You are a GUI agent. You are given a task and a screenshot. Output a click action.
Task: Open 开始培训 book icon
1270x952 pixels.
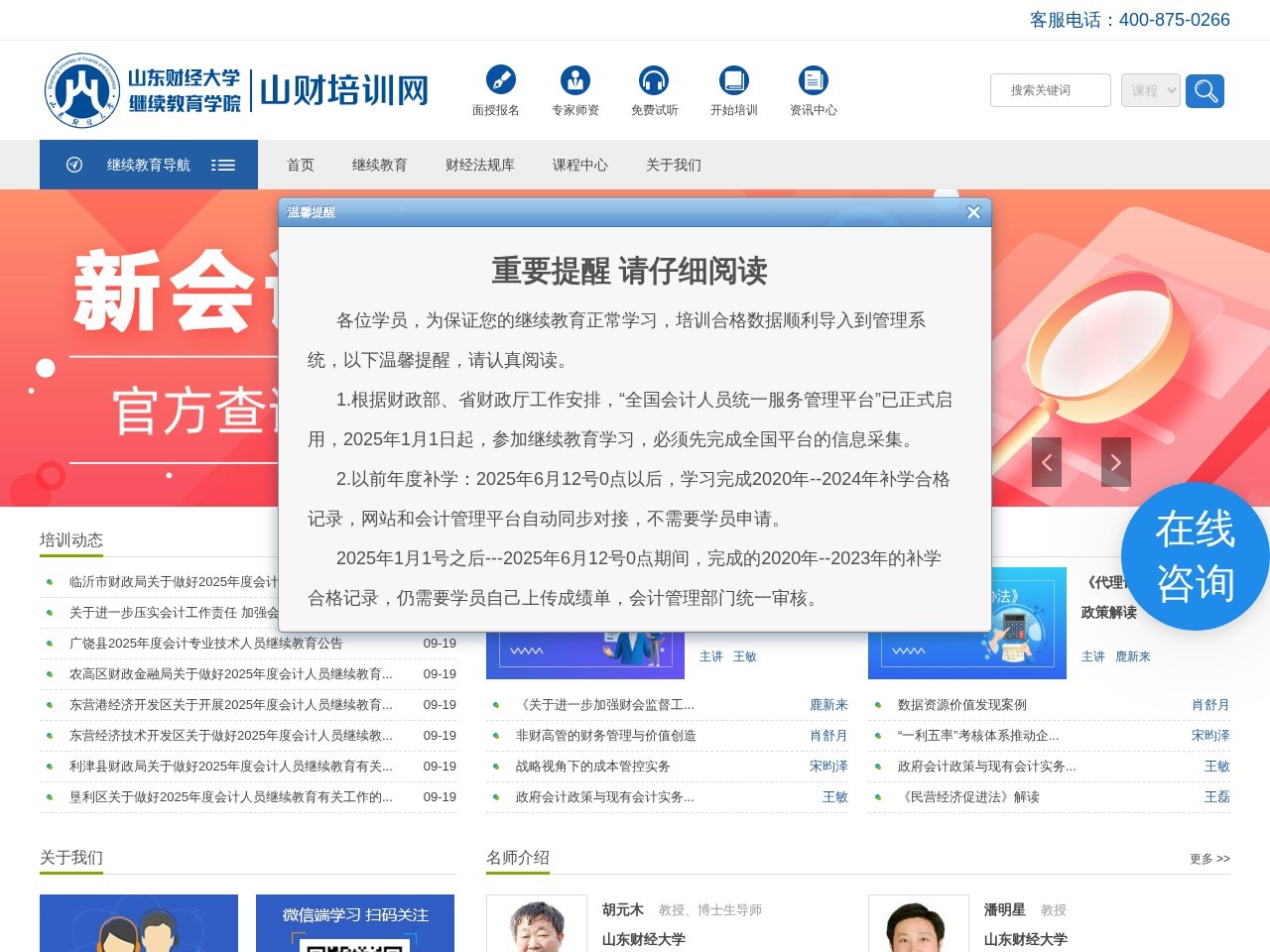(x=734, y=81)
